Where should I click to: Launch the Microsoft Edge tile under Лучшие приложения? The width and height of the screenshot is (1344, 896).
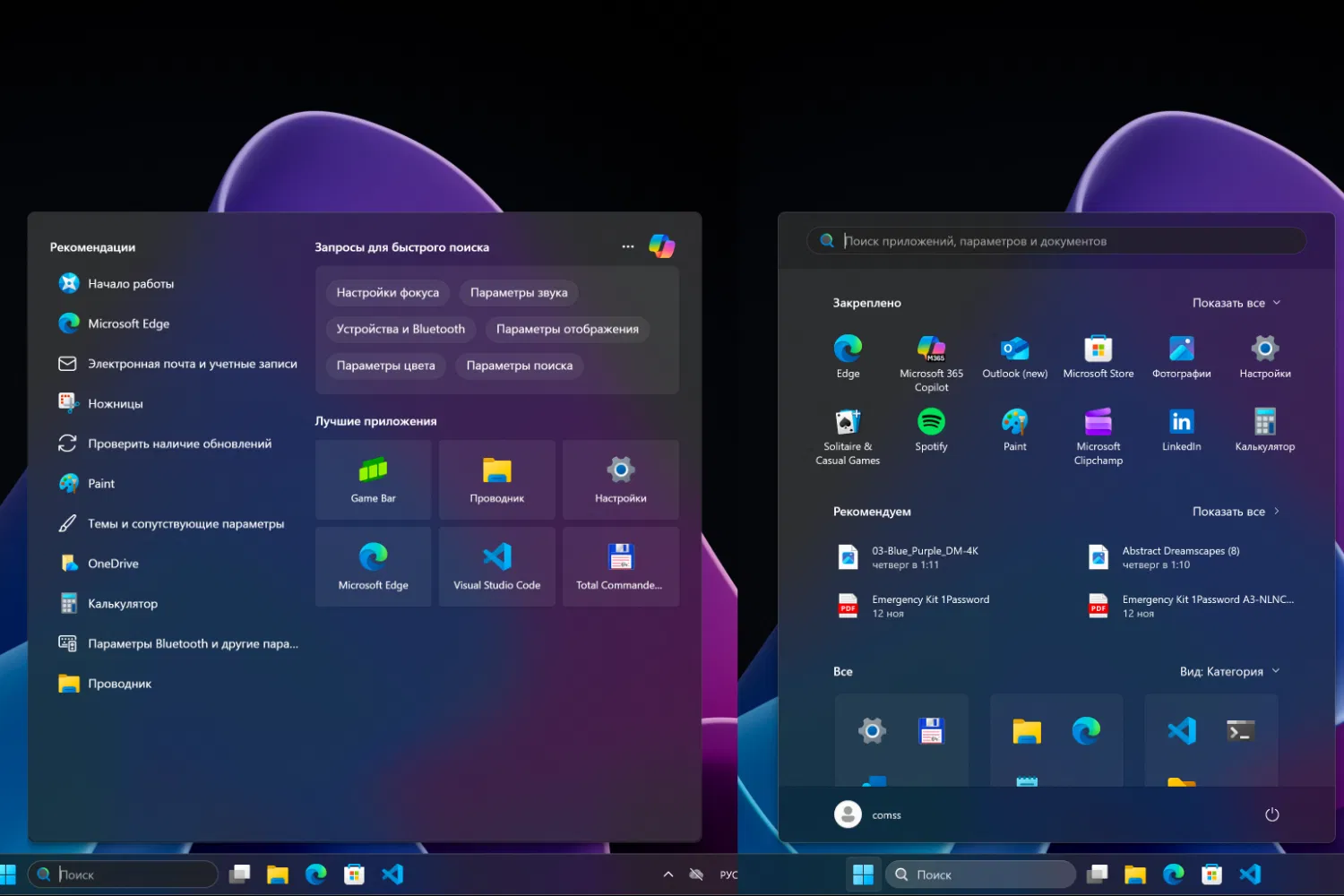pyautogui.click(x=373, y=566)
